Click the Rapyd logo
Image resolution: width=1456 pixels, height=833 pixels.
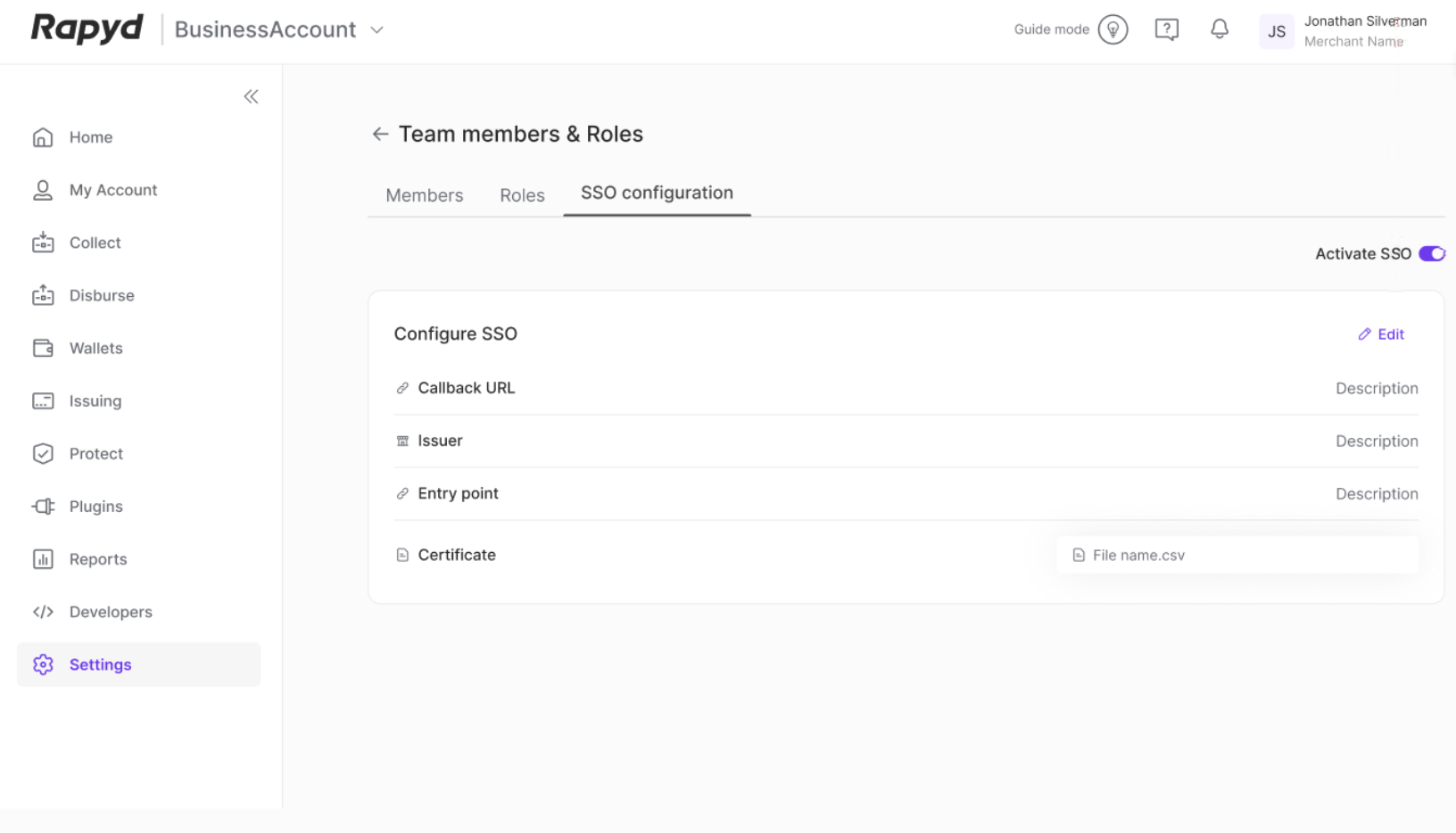click(87, 29)
